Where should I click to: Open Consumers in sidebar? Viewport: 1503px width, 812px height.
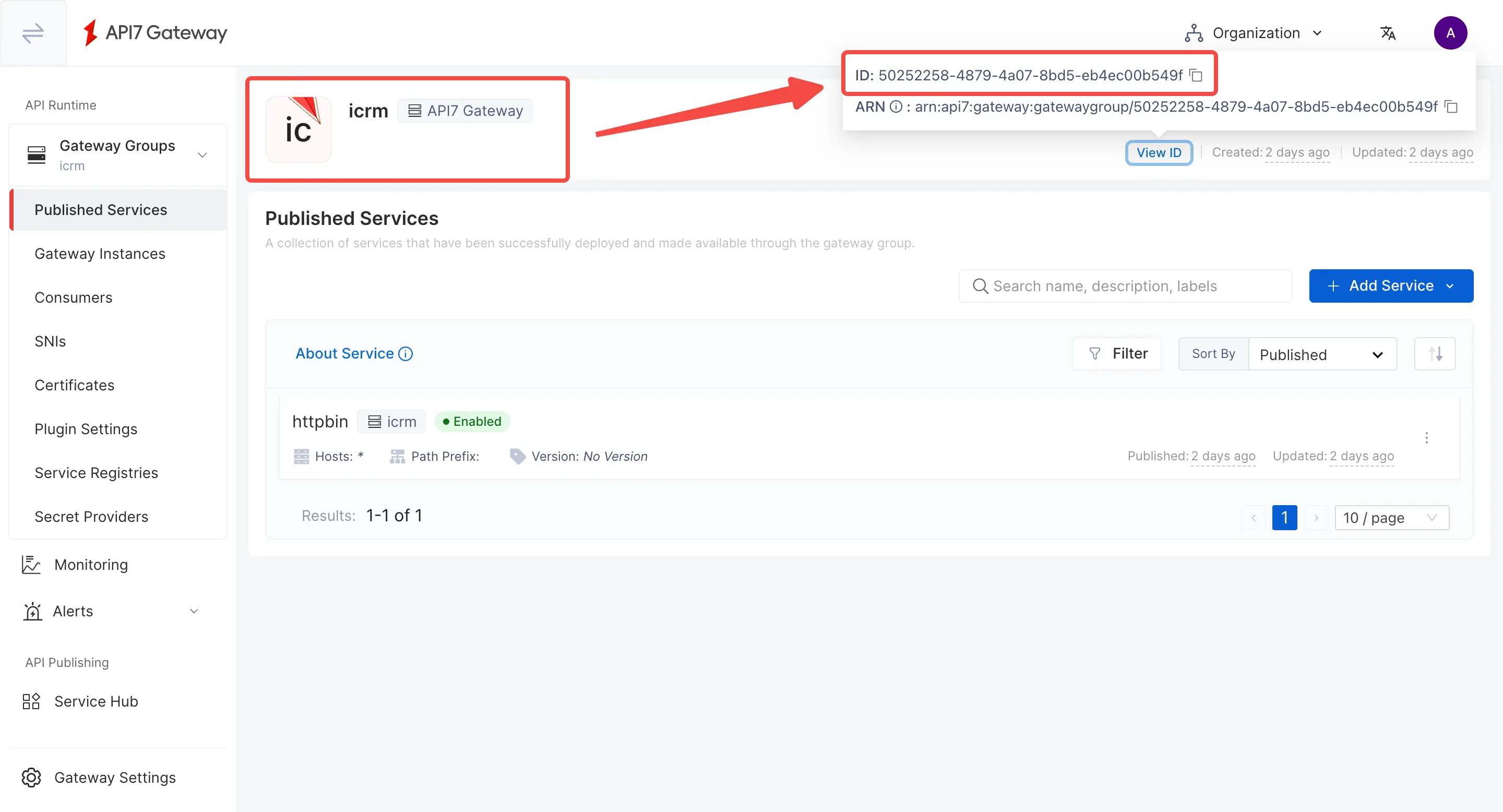(118, 297)
